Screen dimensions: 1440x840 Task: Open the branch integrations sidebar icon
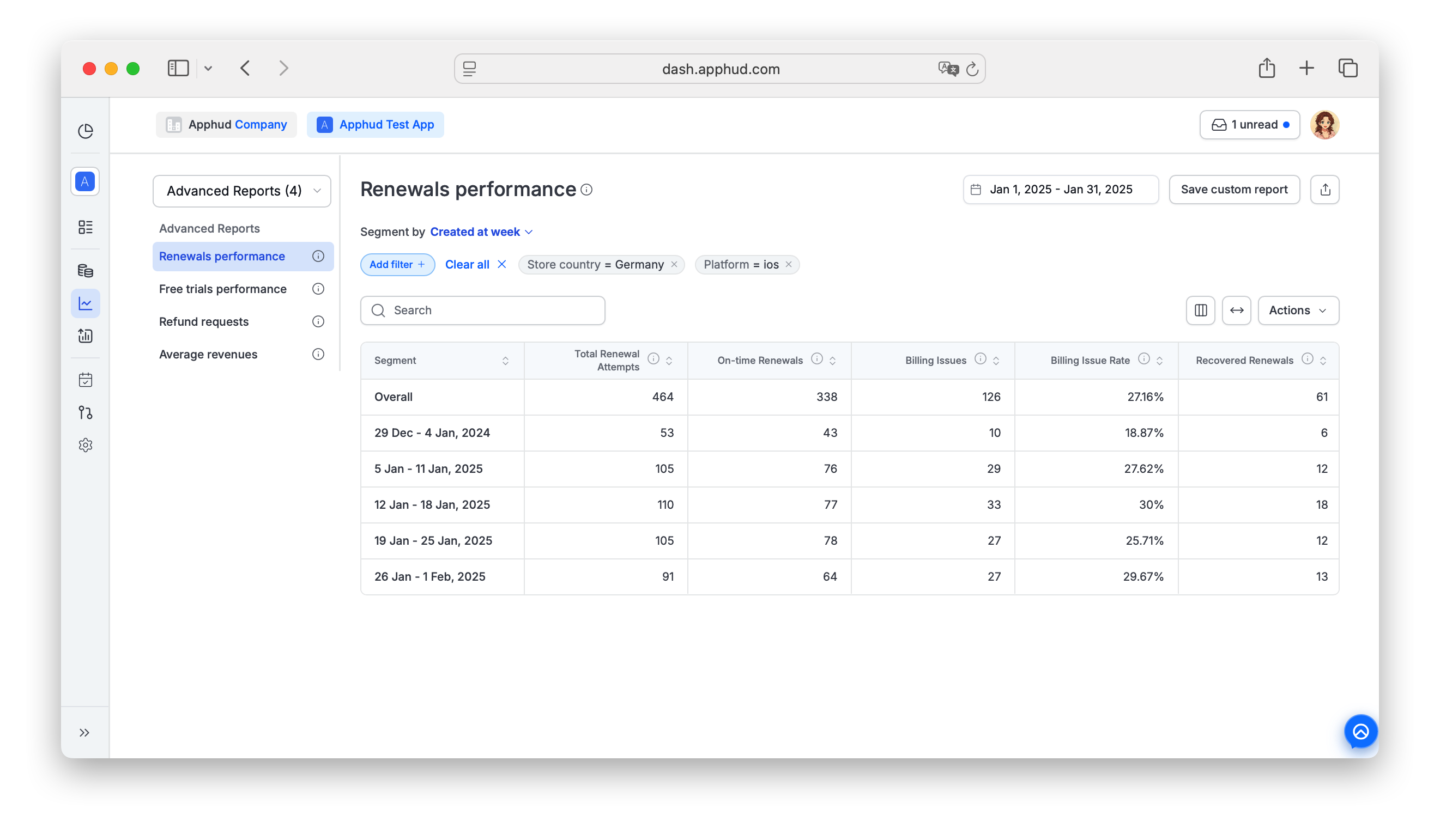[86, 413]
